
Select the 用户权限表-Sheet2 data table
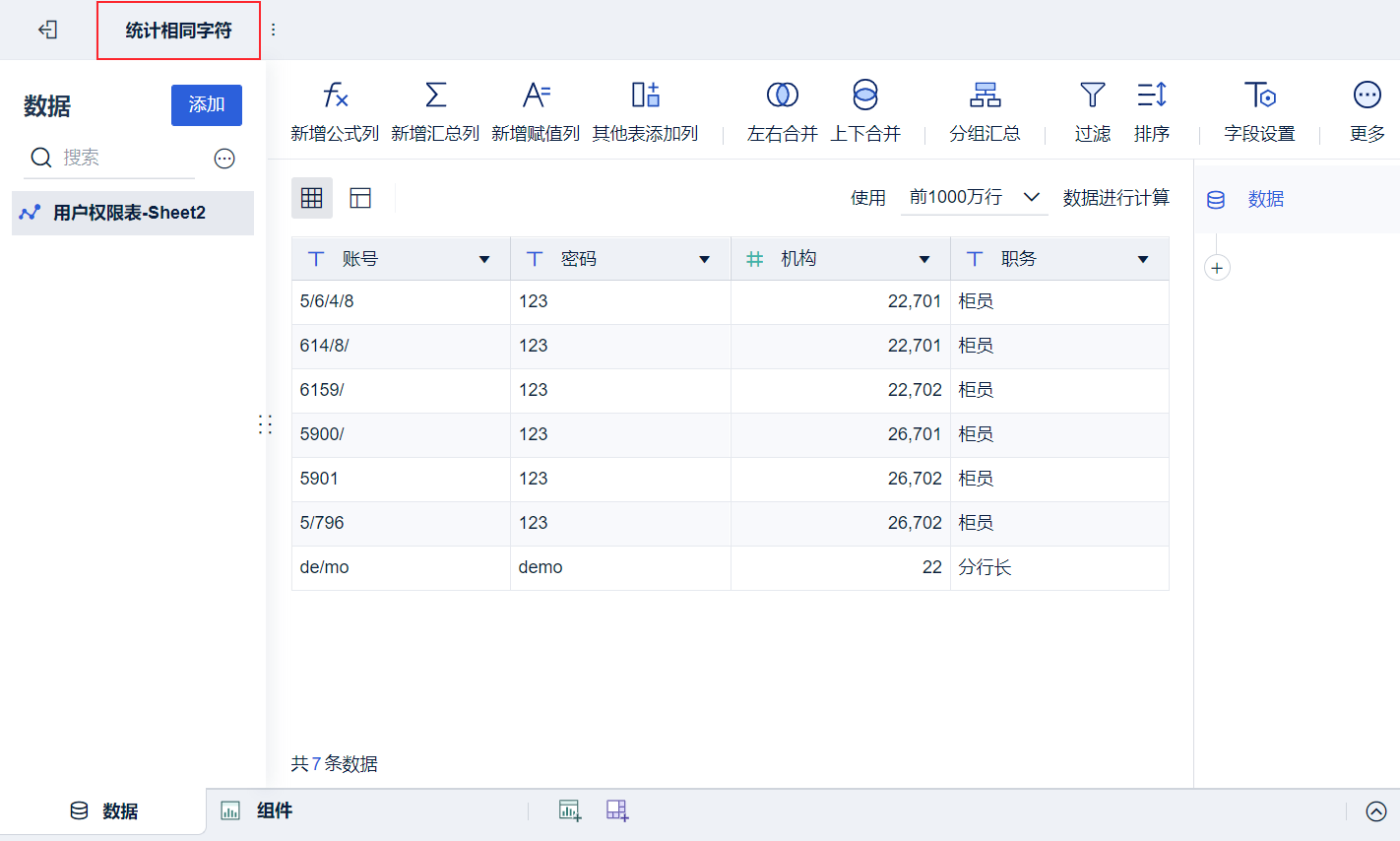[x=133, y=213]
